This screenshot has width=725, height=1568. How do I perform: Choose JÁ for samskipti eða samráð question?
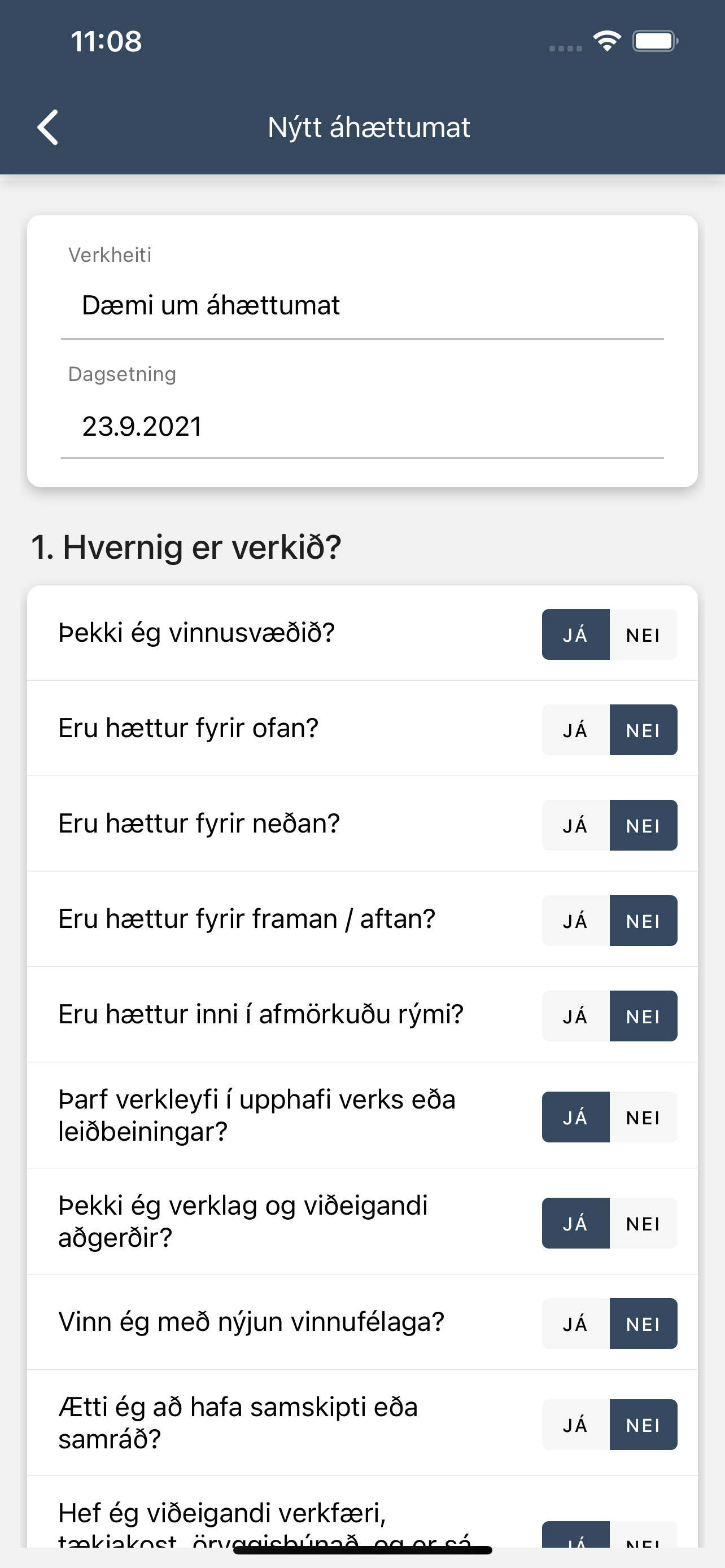click(x=576, y=1424)
